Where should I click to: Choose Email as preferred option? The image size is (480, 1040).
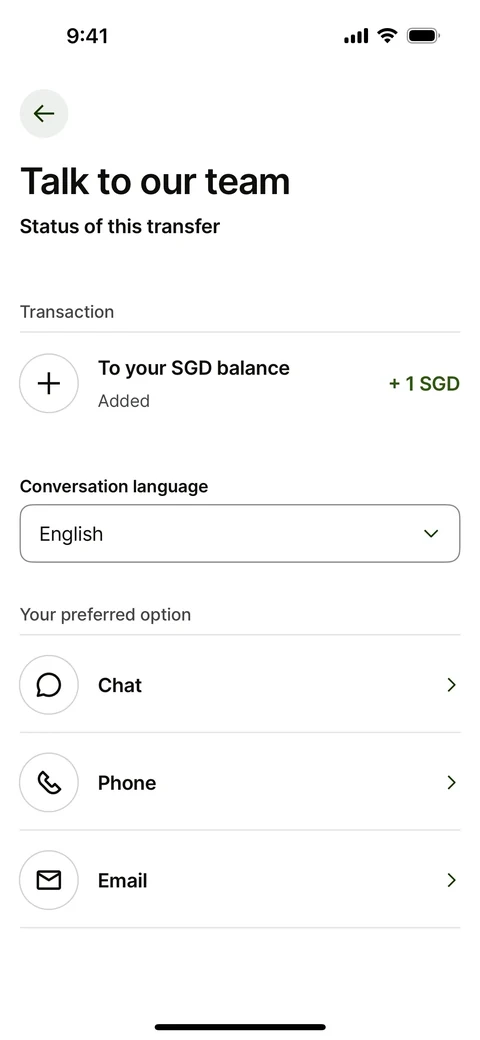click(x=240, y=879)
